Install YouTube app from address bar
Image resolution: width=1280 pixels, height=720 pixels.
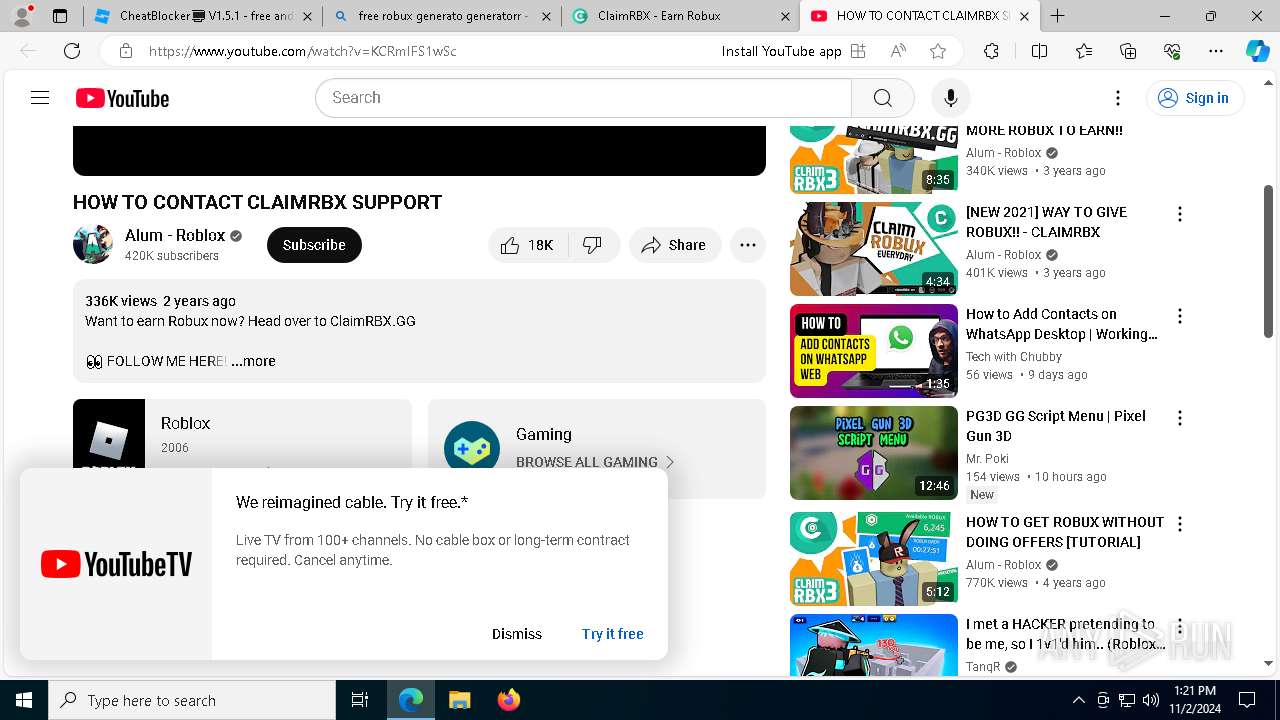coord(794,51)
